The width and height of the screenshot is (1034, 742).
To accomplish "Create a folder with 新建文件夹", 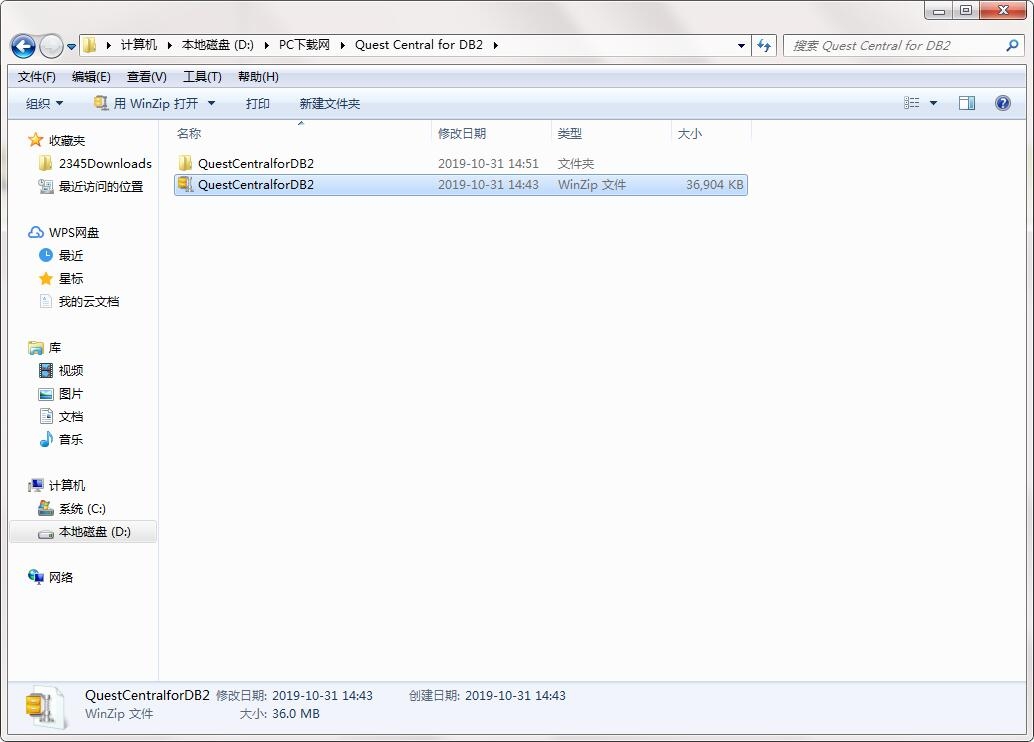I will 330,104.
